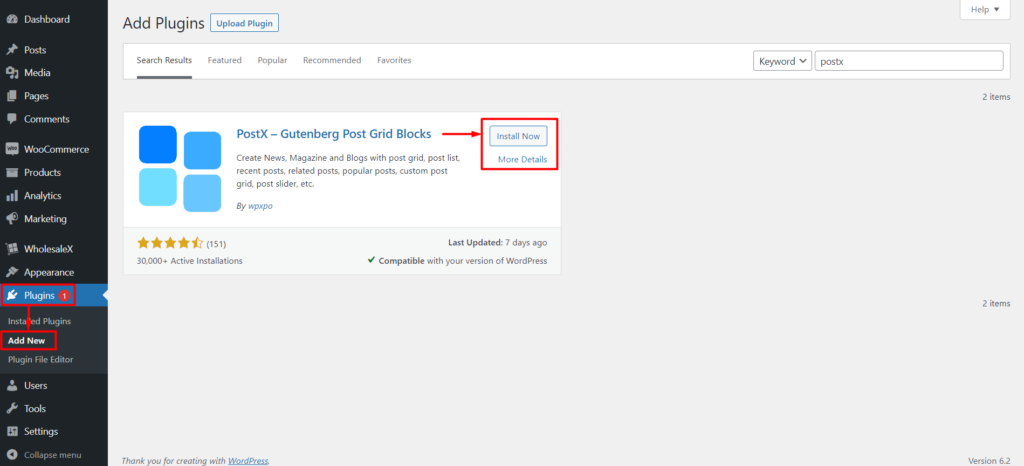Open the Users menu label
This screenshot has width=1024, height=466.
(x=36, y=385)
